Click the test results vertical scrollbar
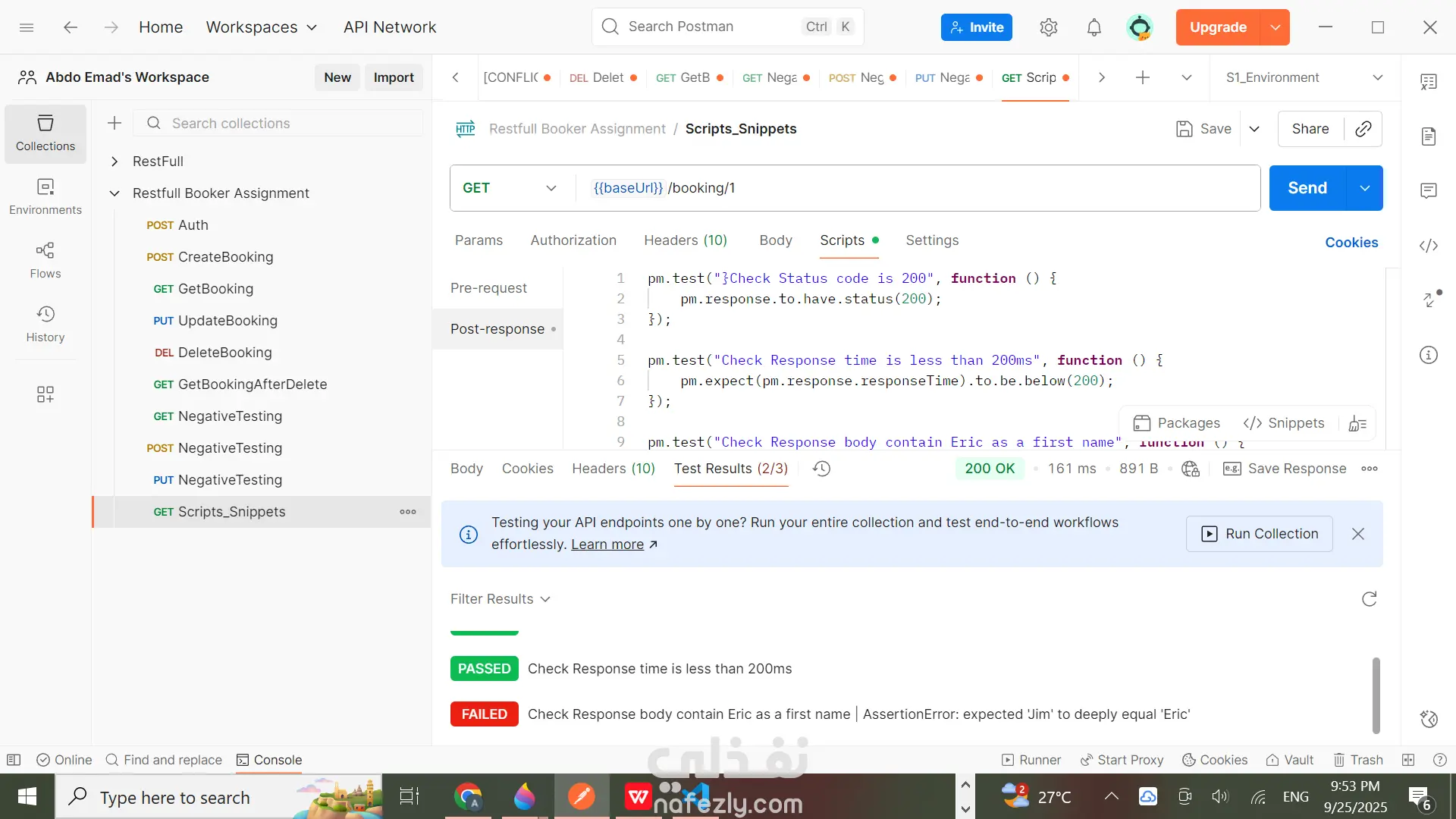Image resolution: width=1456 pixels, height=819 pixels. tap(1376, 695)
